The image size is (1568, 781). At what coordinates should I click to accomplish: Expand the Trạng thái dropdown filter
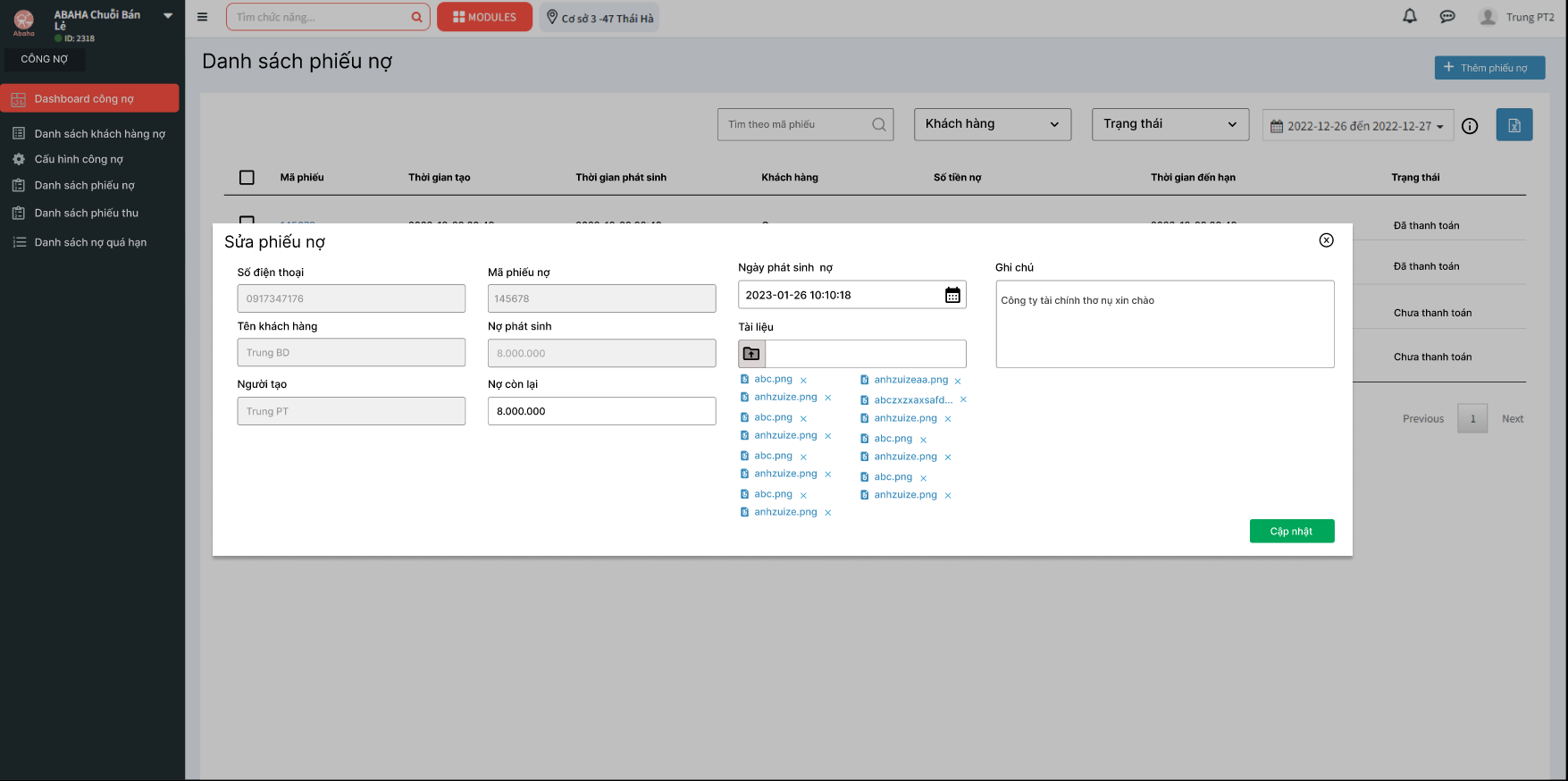(1170, 124)
